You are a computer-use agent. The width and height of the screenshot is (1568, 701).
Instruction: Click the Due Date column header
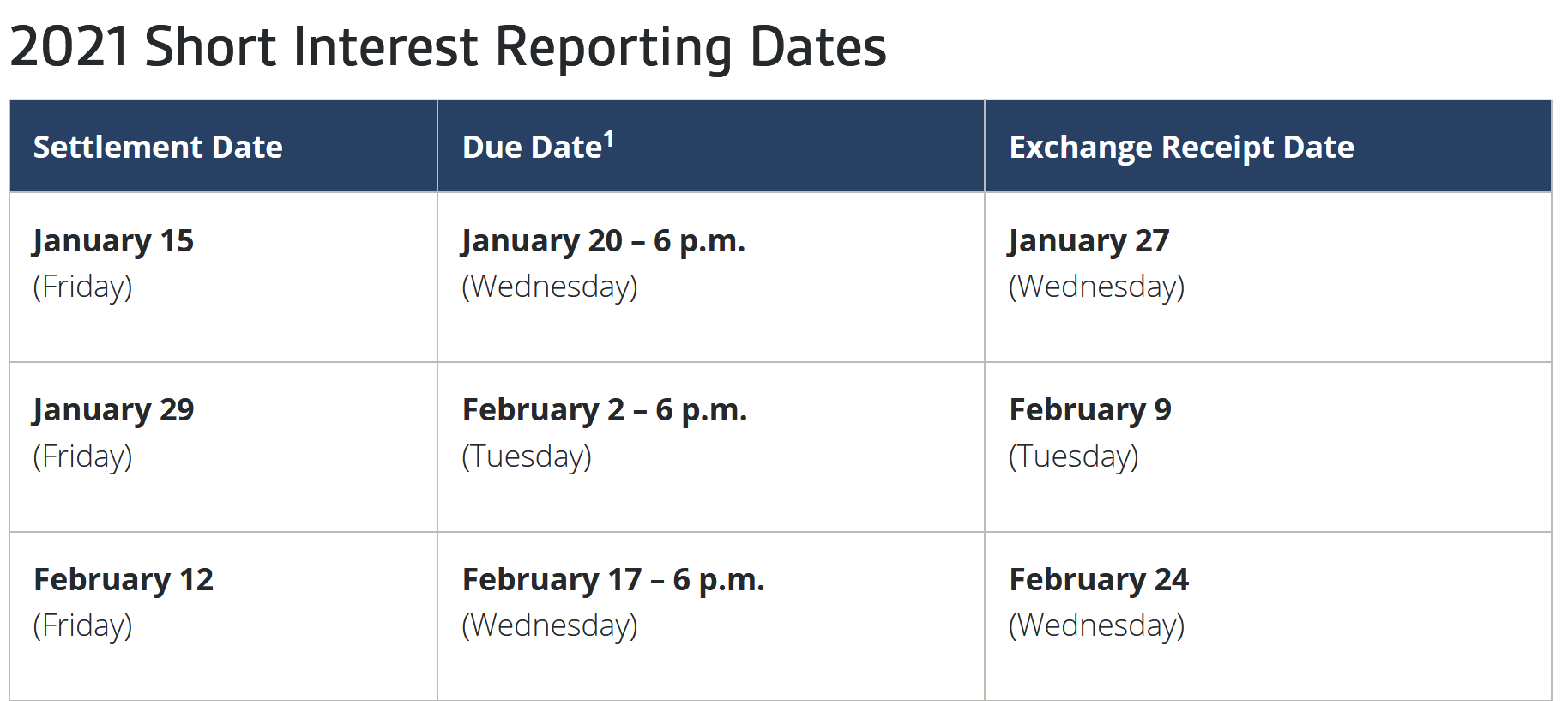(532, 148)
